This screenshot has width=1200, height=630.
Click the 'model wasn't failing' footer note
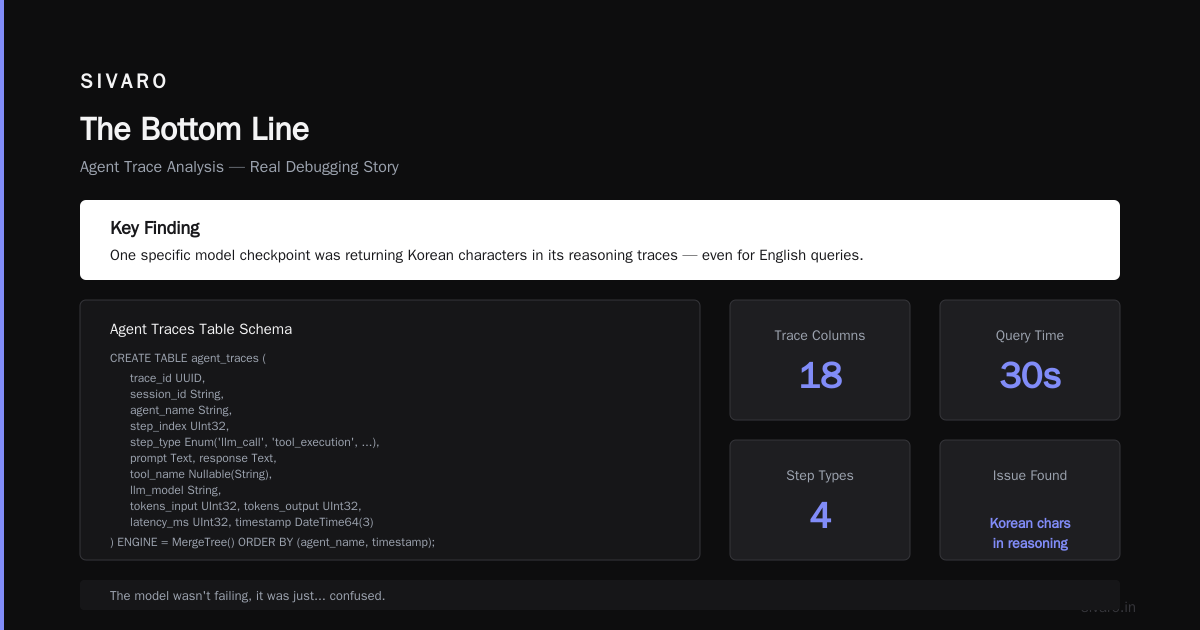pyautogui.click(x=247, y=596)
